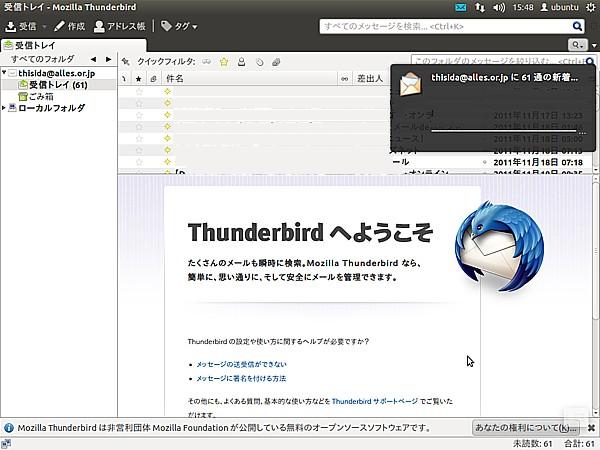Image resolution: width=600 pixels, height=450 pixels.
Task: Open the メッセージに署名を付ける方法 help link
Action: 241,378
